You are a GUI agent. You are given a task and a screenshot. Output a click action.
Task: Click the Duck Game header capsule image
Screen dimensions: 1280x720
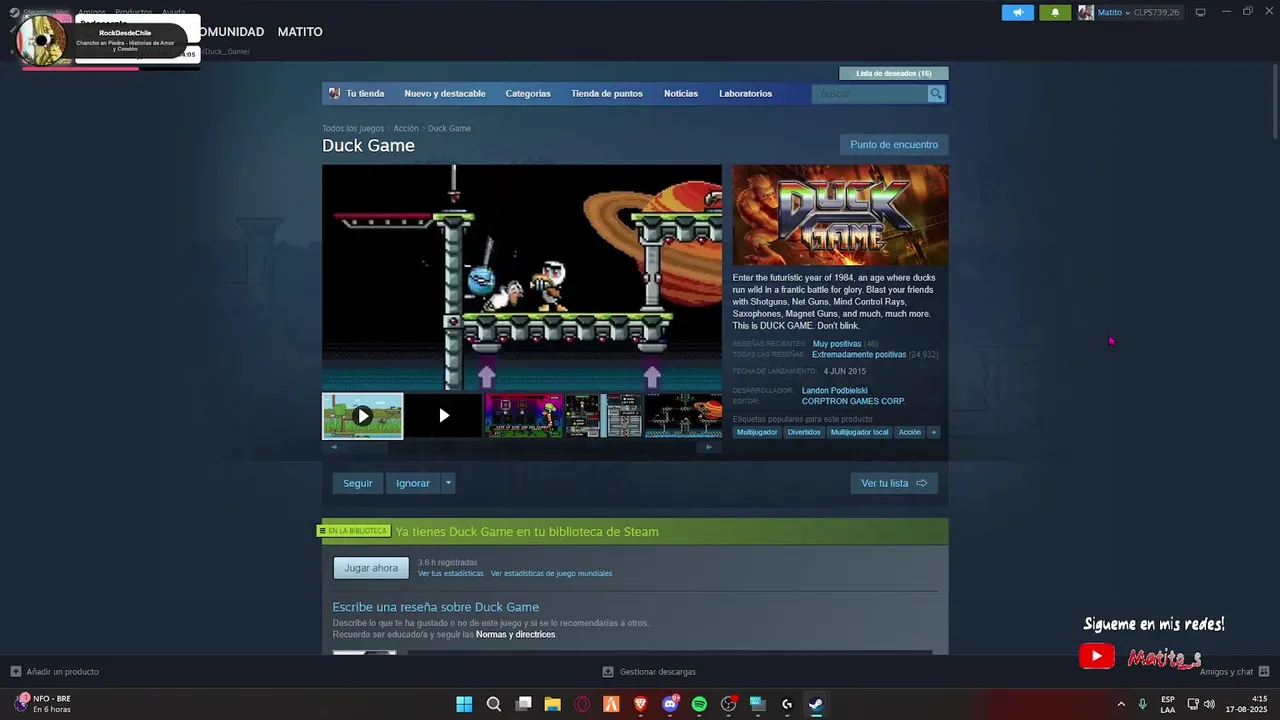(840, 215)
